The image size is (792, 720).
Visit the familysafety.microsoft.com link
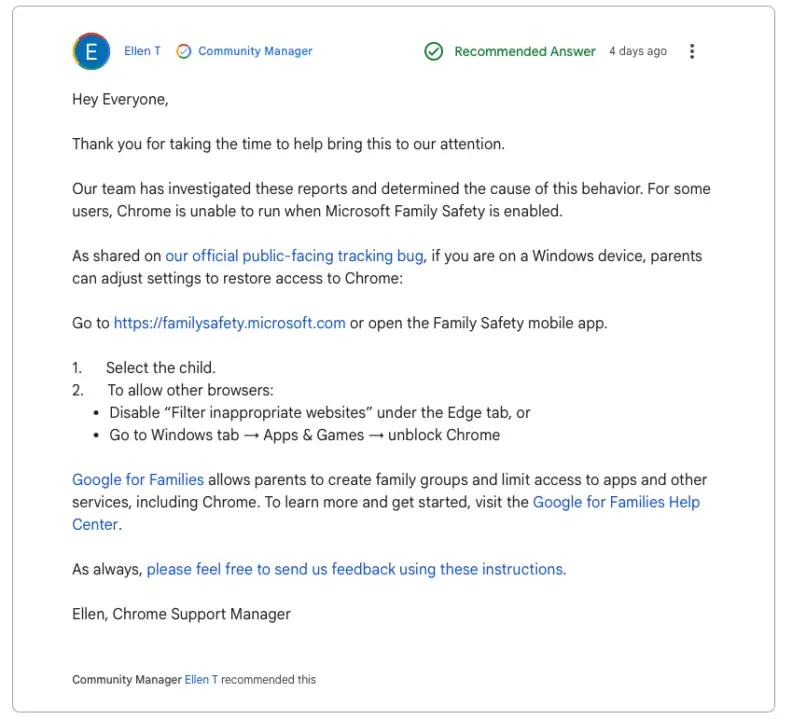[229, 323]
